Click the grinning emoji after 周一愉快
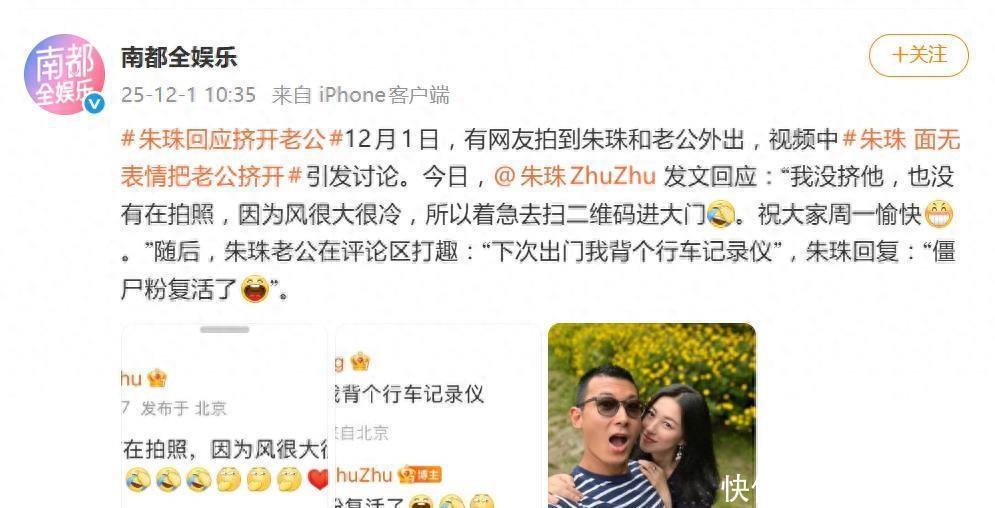The height and width of the screenshot is (508, 995). click(938, 214)
